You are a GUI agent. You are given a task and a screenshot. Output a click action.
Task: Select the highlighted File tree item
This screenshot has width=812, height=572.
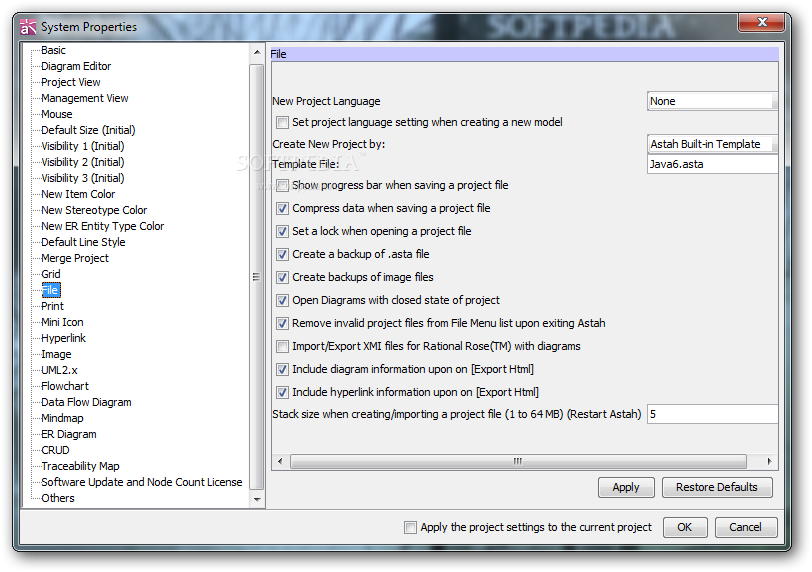(x=51, y=290)
